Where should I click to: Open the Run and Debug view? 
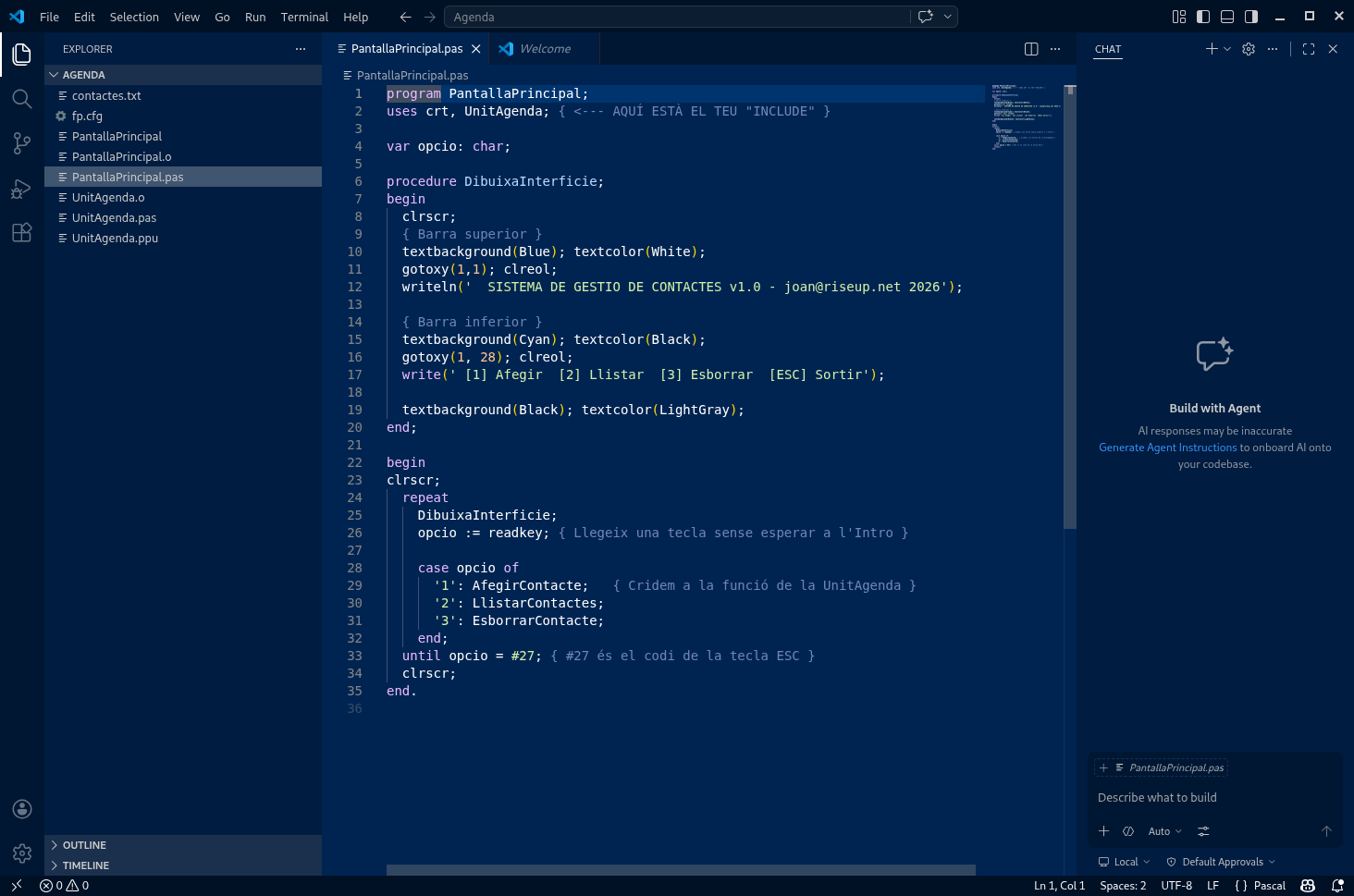click(21, 188)
